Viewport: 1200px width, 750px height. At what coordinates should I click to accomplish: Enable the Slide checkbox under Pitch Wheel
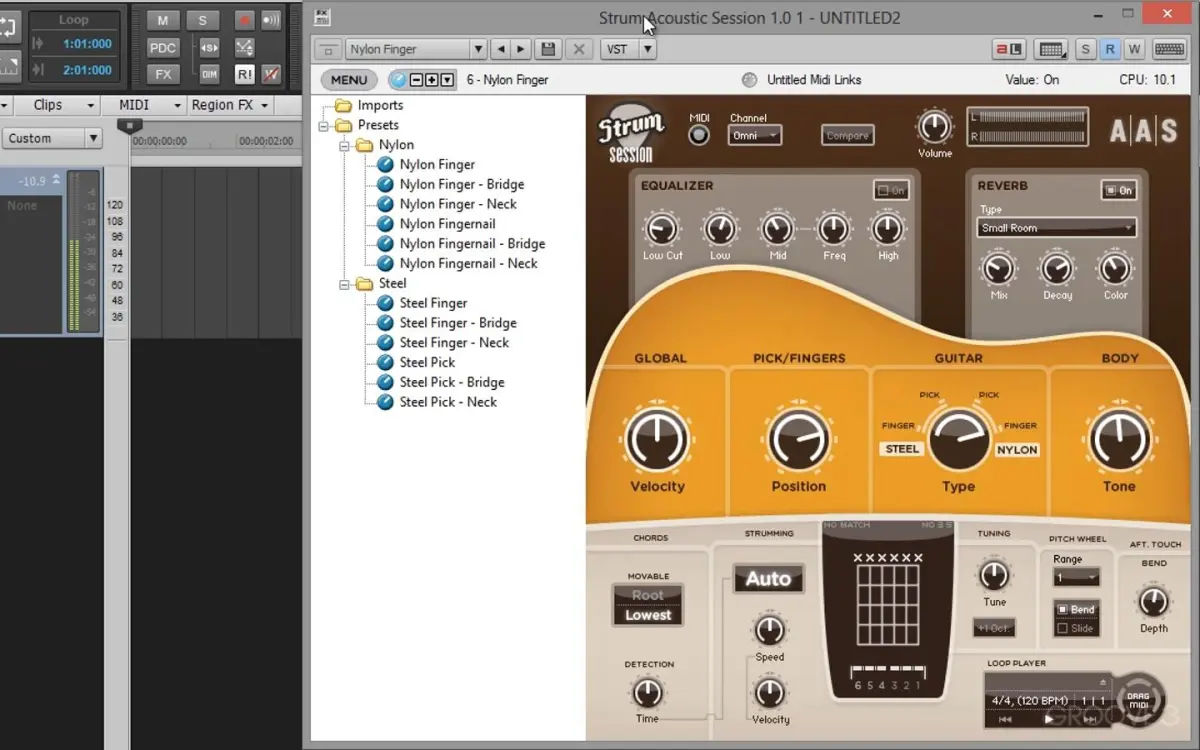click(1062, 628)
